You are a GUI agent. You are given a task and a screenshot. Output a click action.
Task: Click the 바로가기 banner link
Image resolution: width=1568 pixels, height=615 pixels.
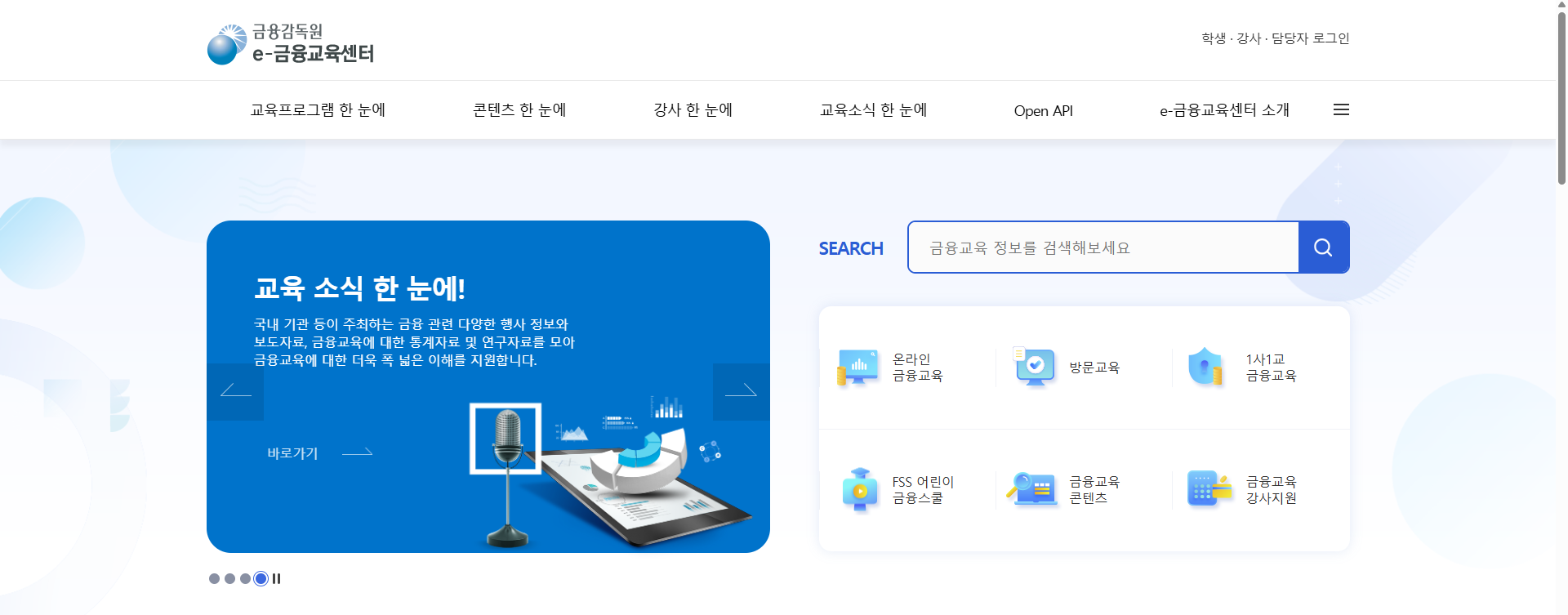(x=319, y=452)
